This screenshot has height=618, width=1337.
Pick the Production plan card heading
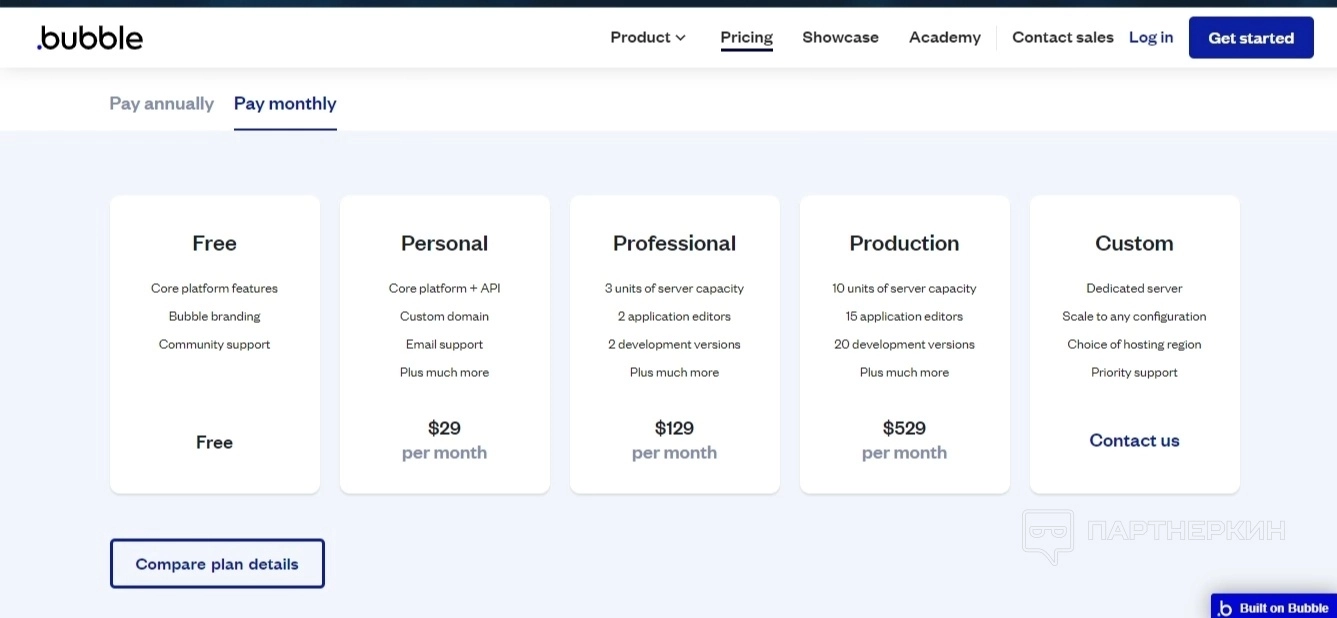tap(904, 244)
